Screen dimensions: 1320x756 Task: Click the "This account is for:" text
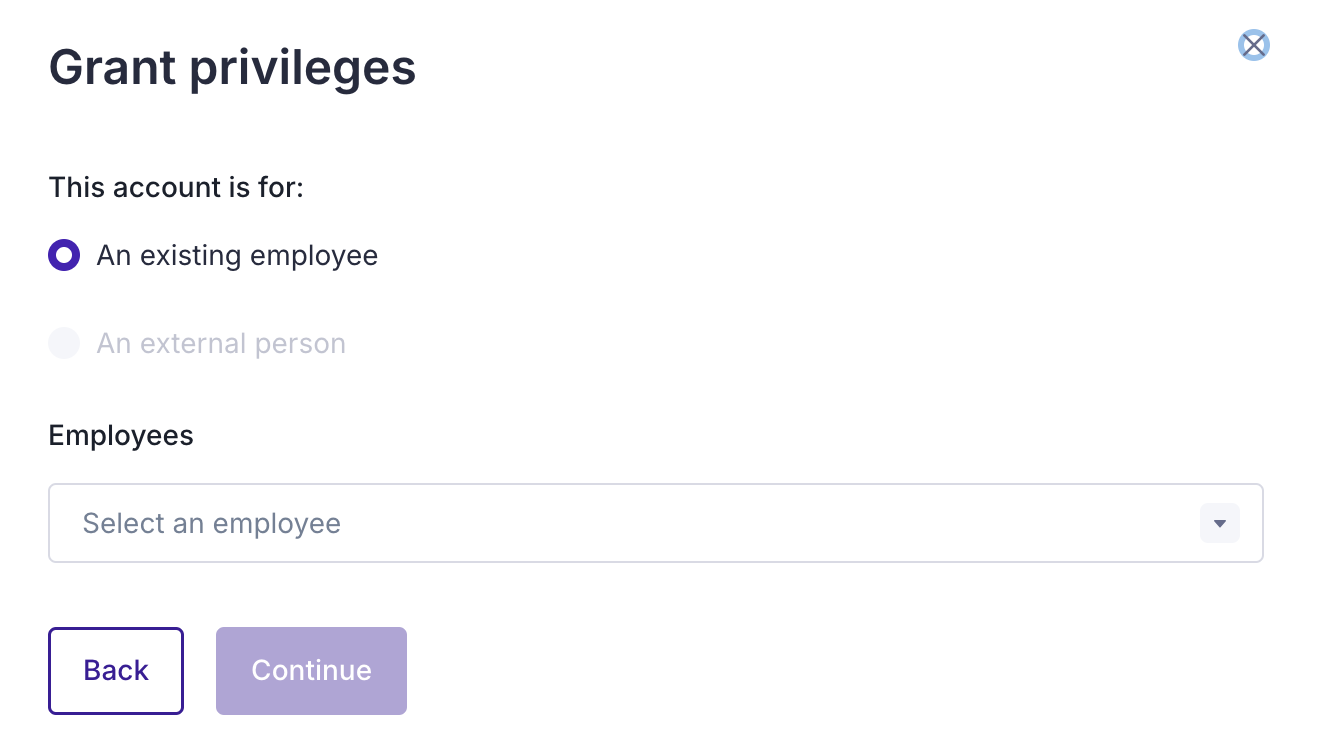(x=176, y=187)
